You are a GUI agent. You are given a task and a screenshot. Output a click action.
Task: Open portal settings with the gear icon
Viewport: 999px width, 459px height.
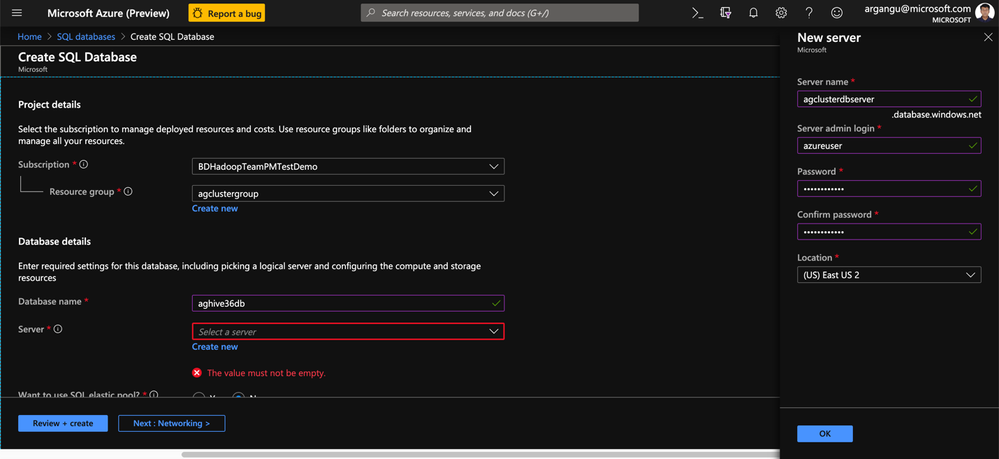pyautogui.click(x=781, y=13)
